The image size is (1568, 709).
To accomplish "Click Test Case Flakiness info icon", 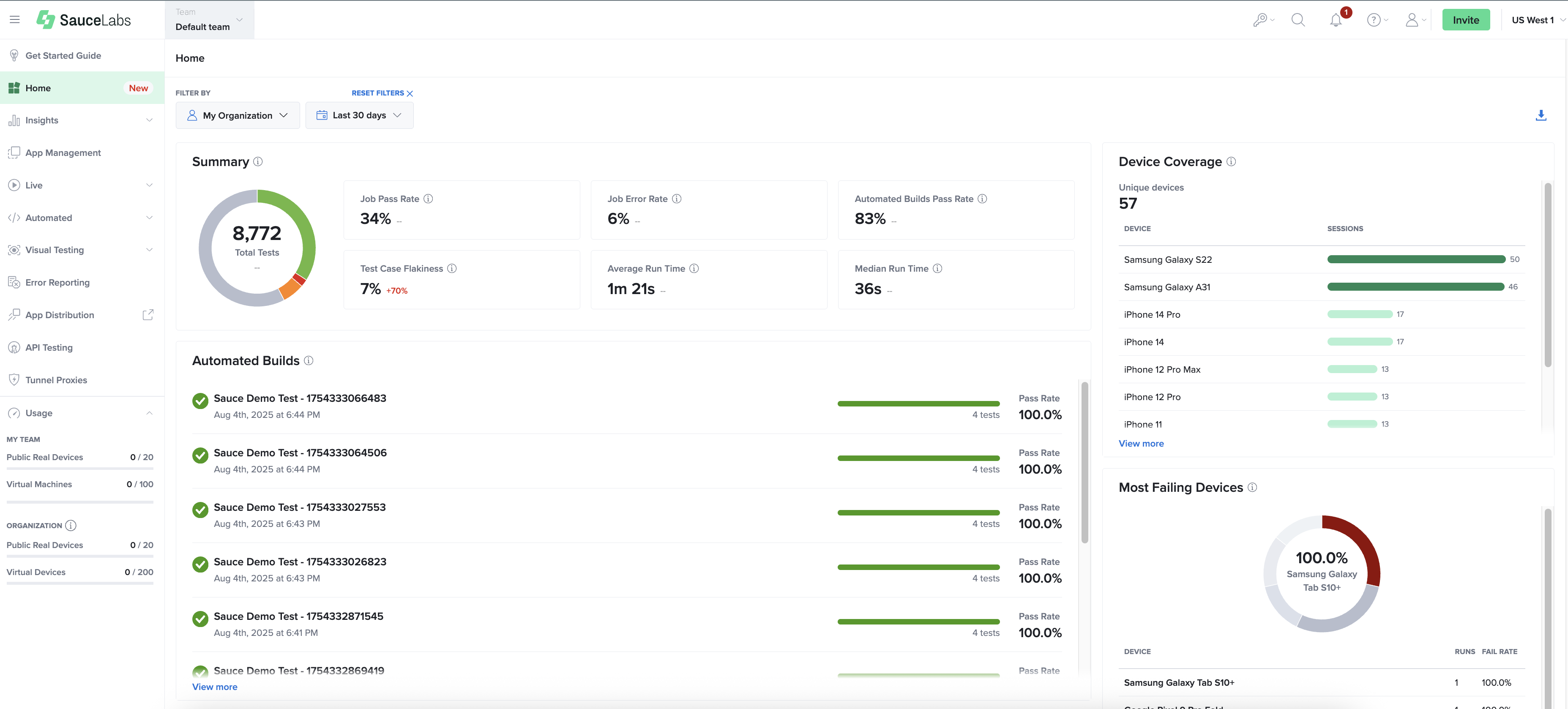I will (452, 268).
